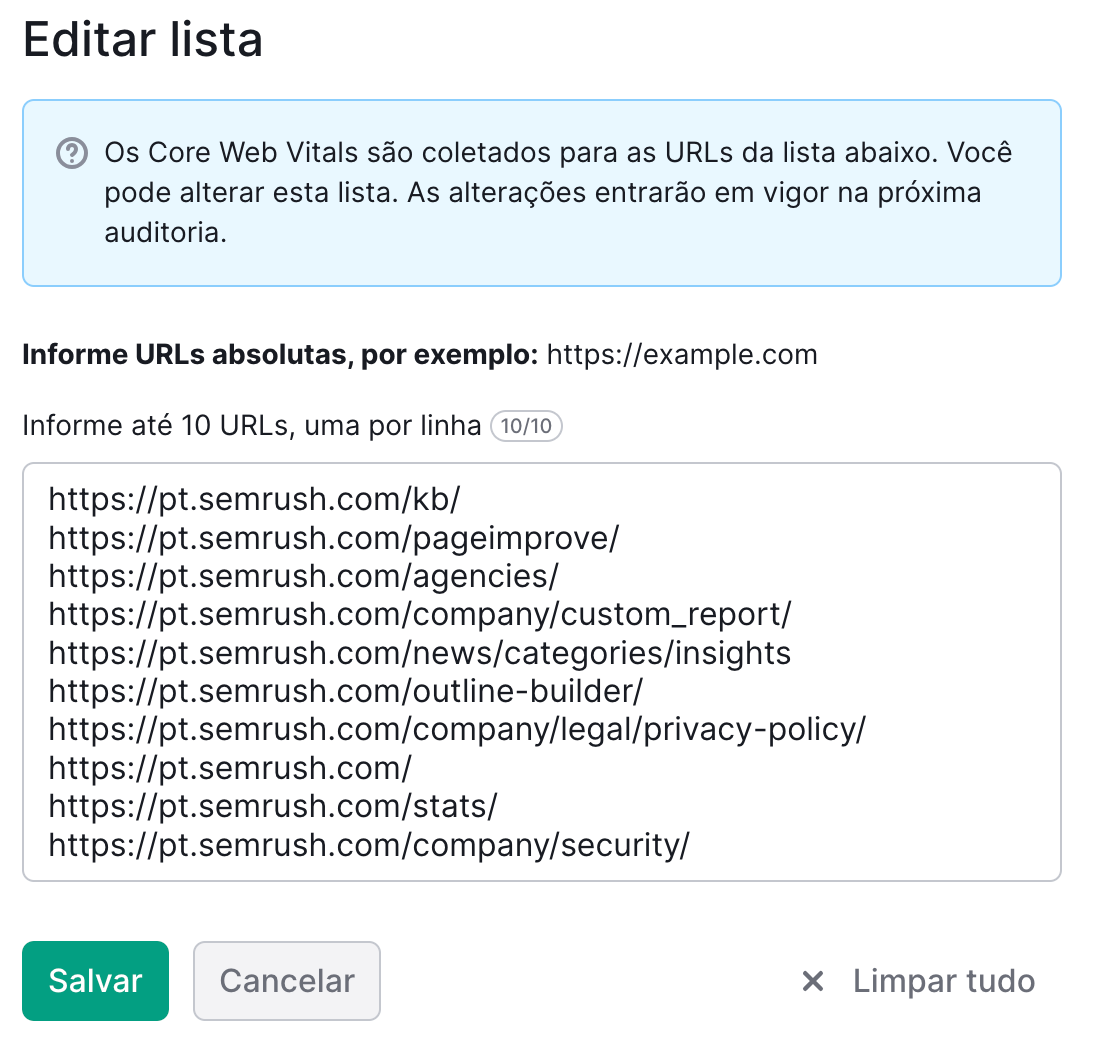The height and width of the screenshot is (1040, 1098).
Task: Click the 10/10 URL counter badge
Action: (x=526, y=426)
